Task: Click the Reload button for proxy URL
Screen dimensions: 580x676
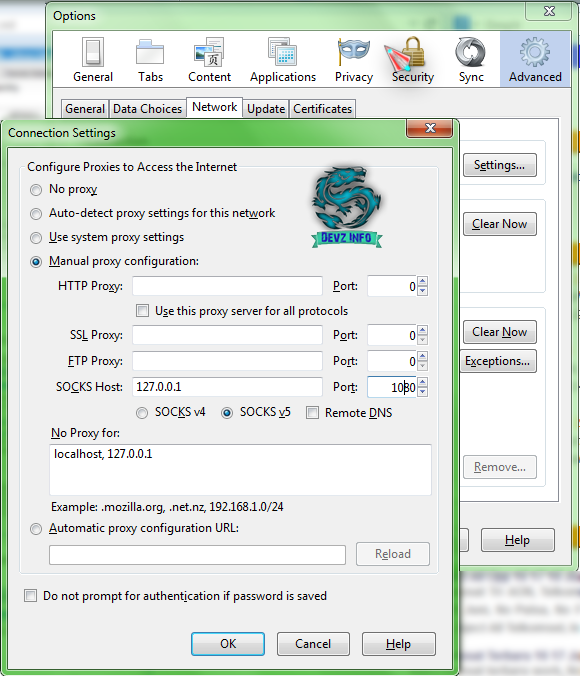Action: pos(392,554)
